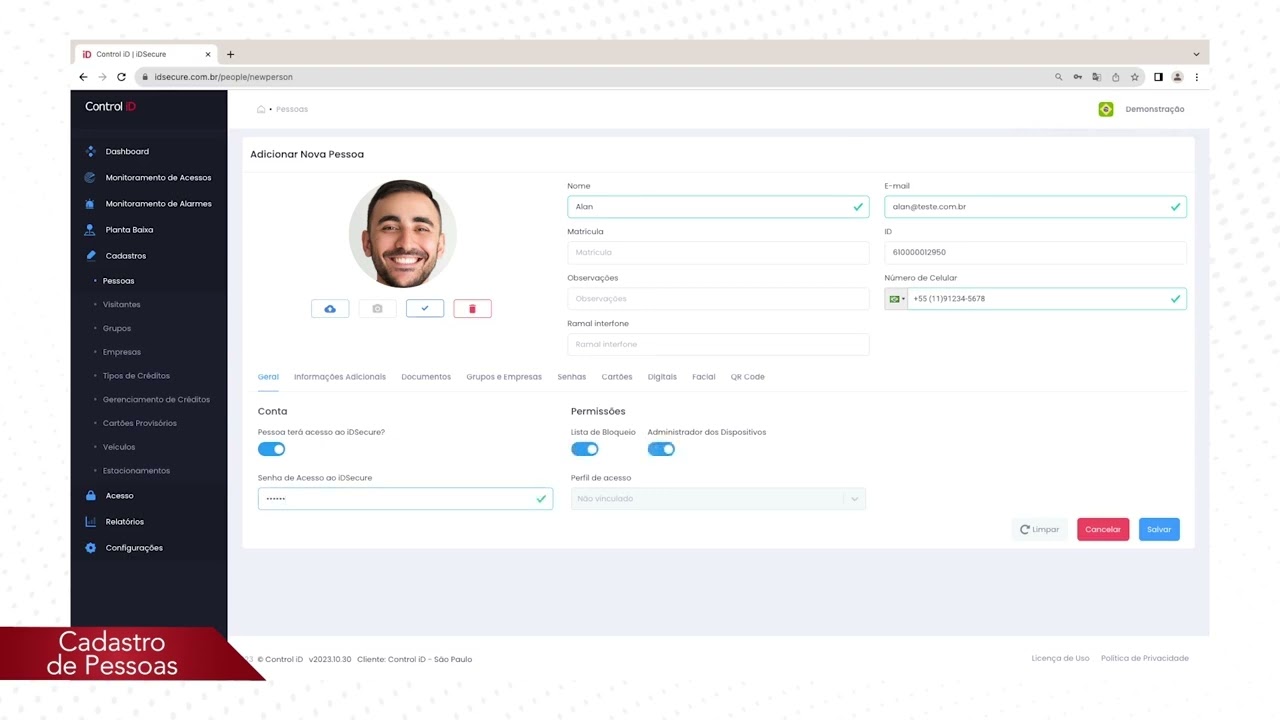Click the home icon in breadcrumb
Image resolution: width=1280 pixels, height=720 pixels.
(261, 109)
